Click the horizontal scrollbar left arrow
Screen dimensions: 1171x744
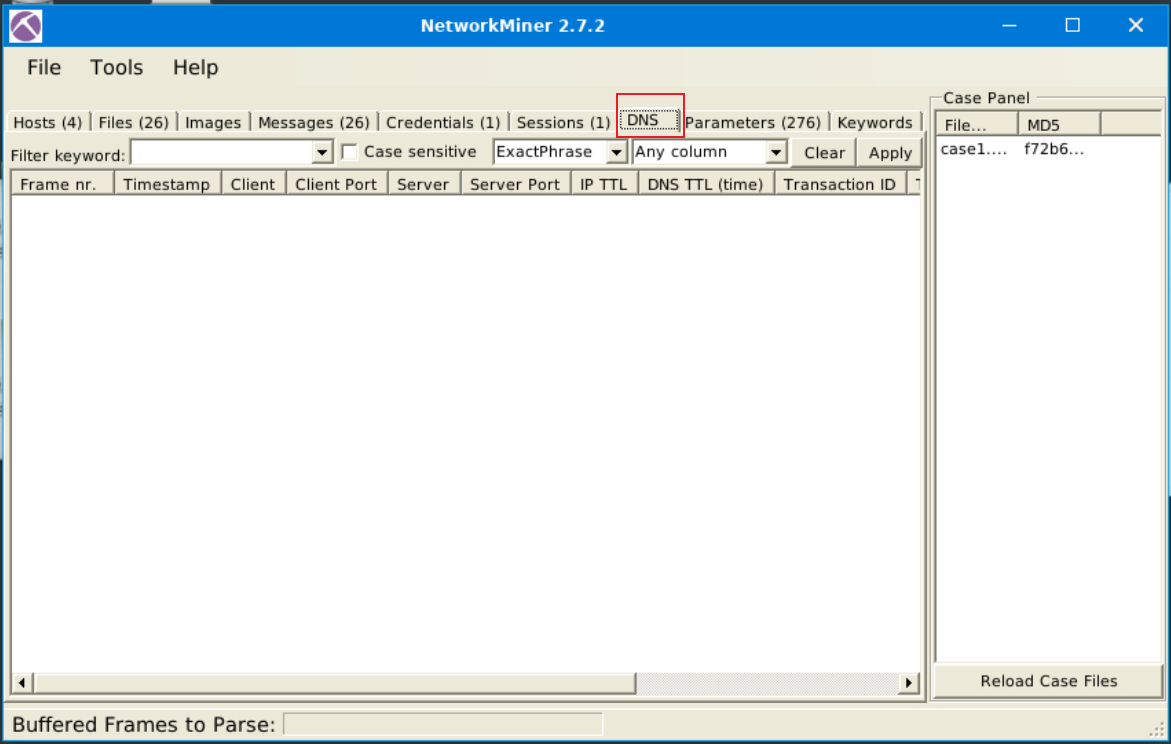22,683
